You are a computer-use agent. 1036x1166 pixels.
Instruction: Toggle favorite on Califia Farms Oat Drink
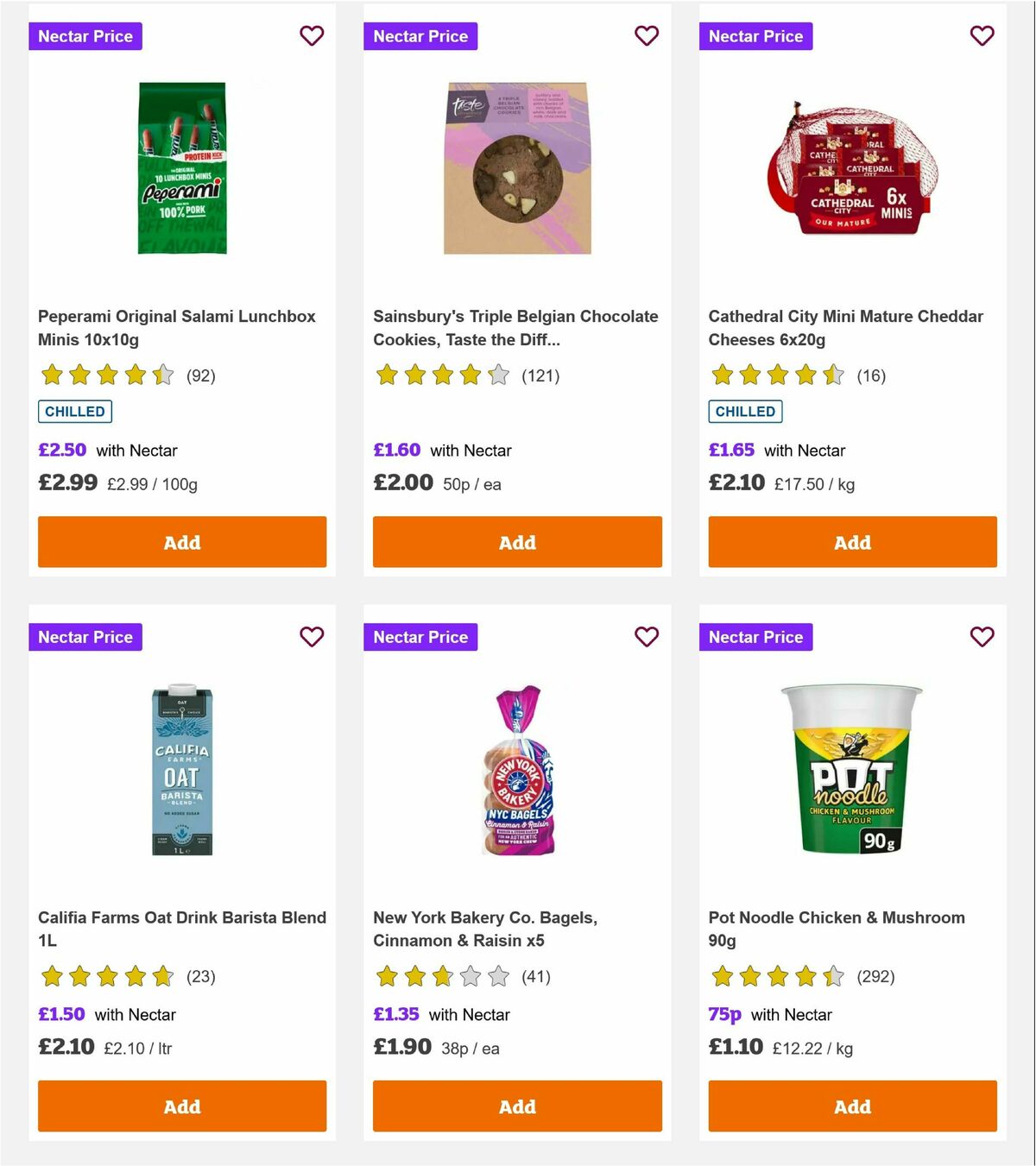(312, 637)
